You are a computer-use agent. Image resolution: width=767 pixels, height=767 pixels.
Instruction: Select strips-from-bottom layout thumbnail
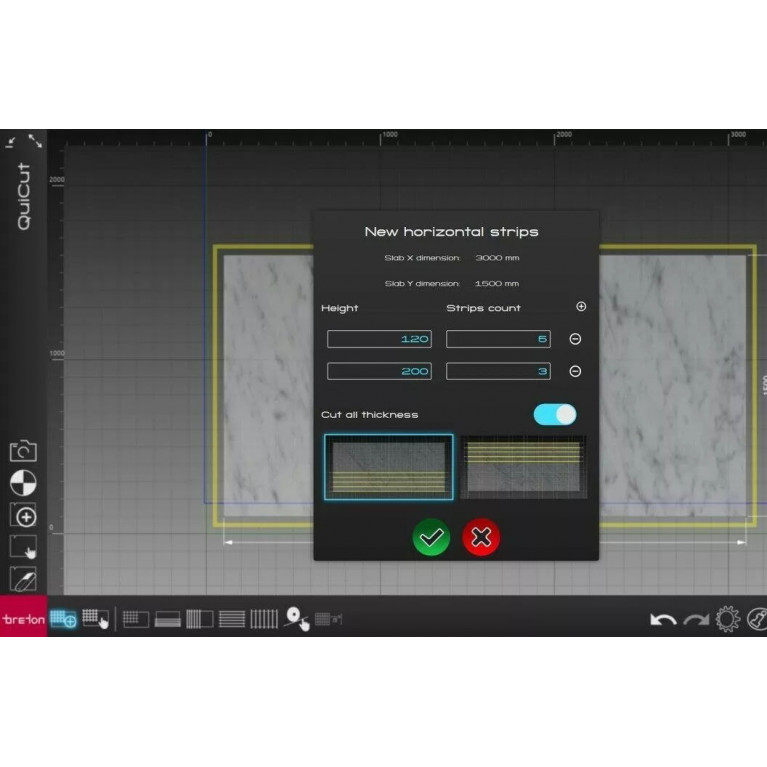coord(388,467)
